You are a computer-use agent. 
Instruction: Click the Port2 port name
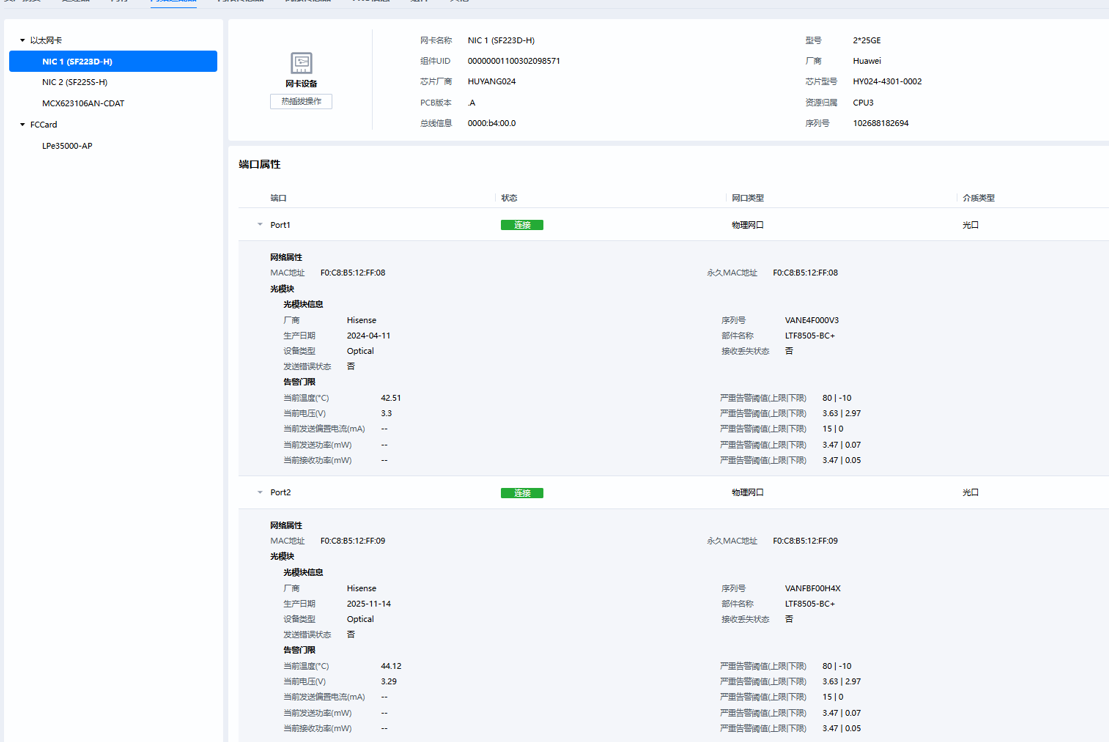280,492
